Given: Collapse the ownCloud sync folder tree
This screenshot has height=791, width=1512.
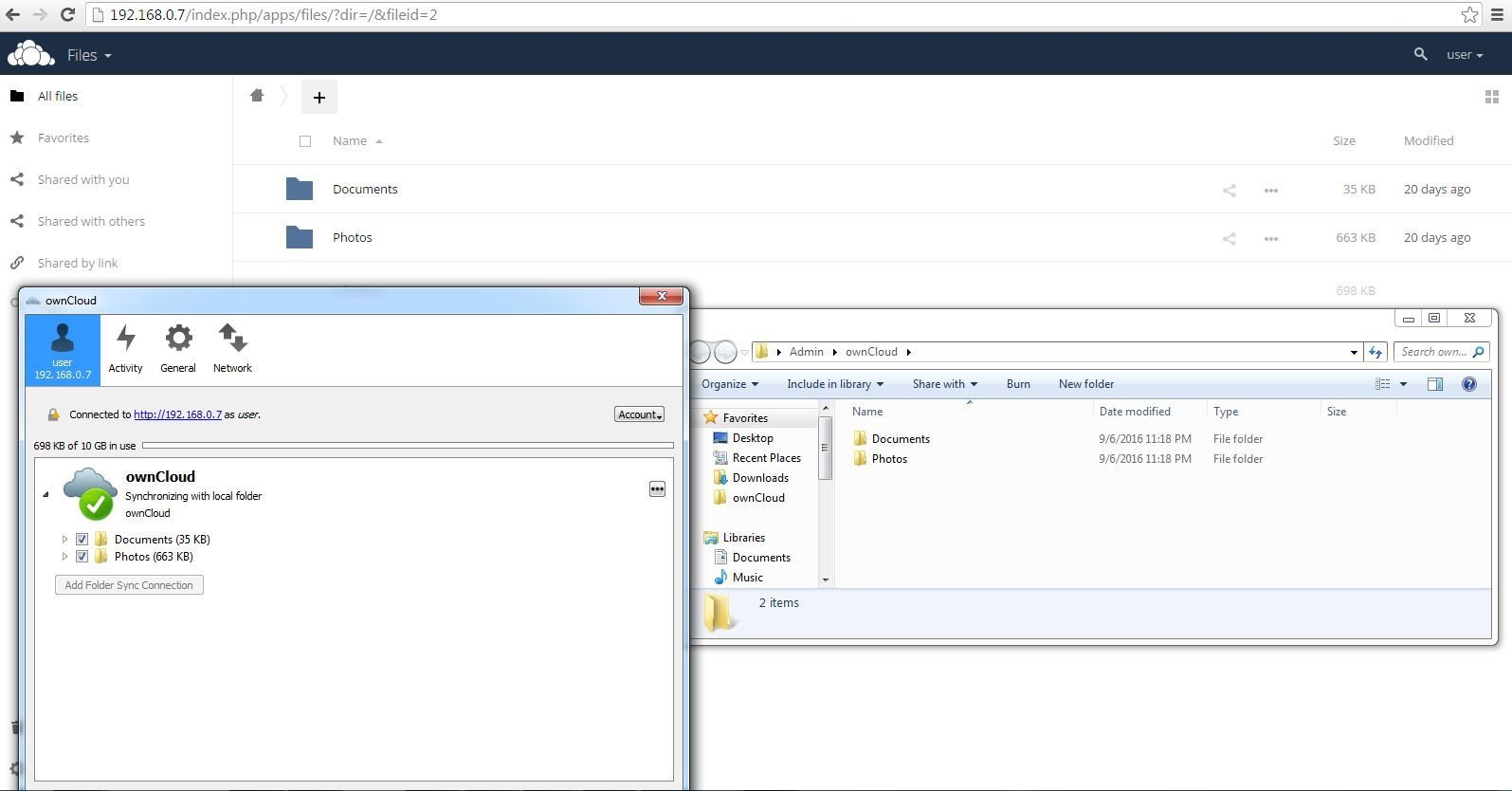Looking at the screenshot, I should 46,494.
